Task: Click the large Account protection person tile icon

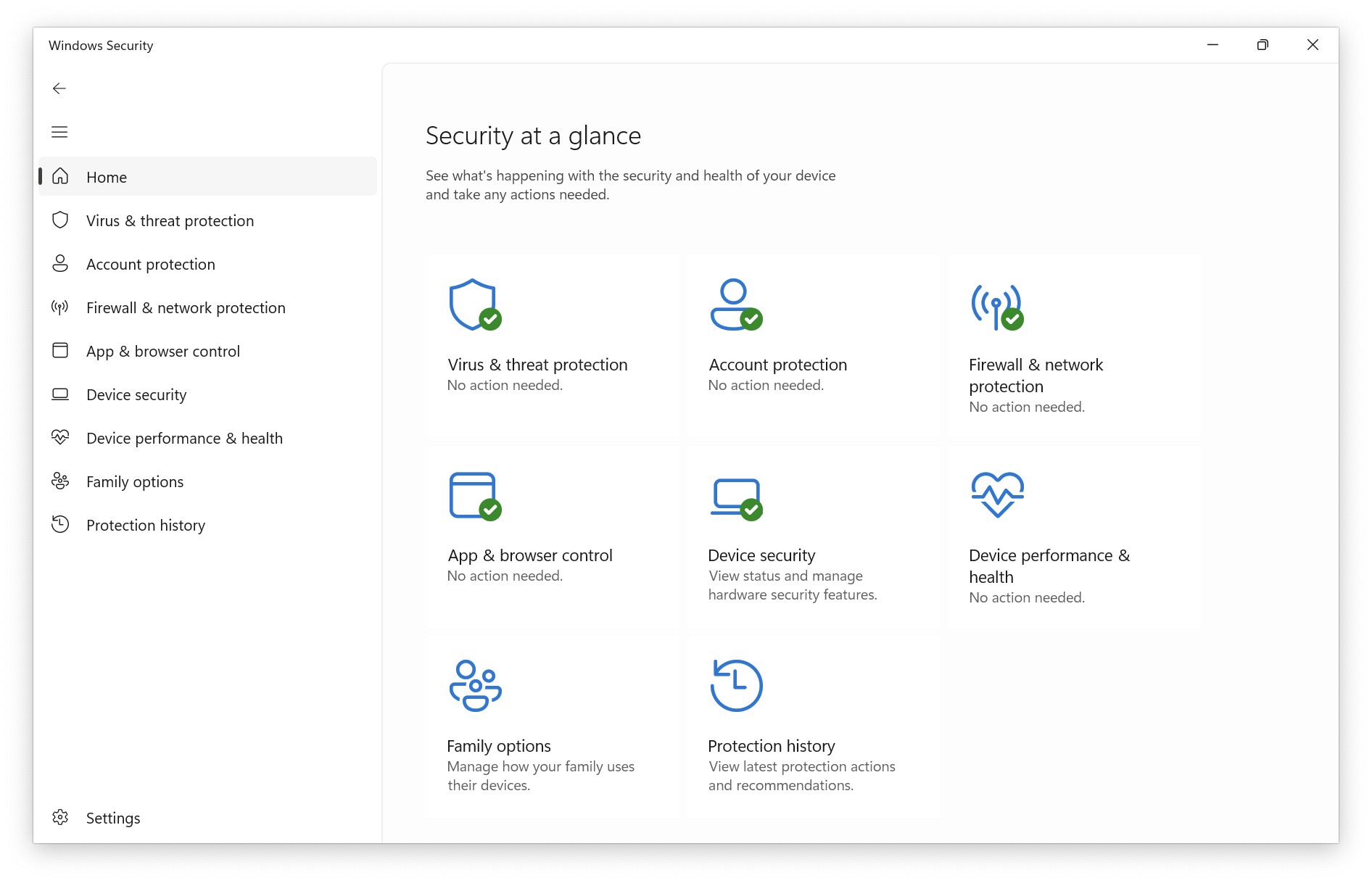Action: pos(736,304)
